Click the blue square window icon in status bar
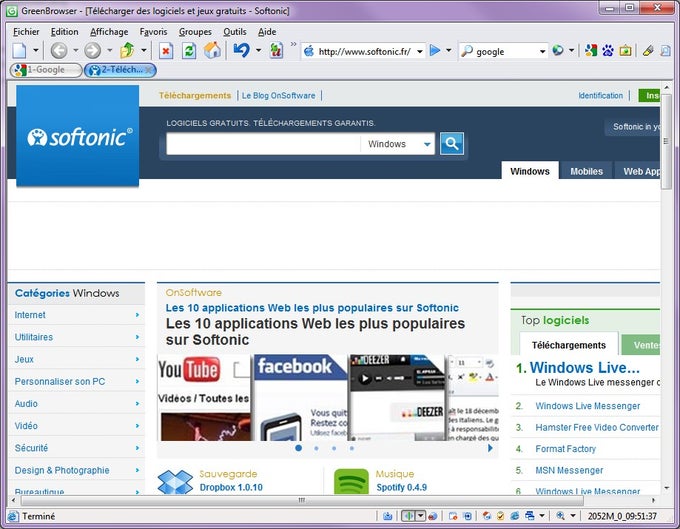 point(468,516)
